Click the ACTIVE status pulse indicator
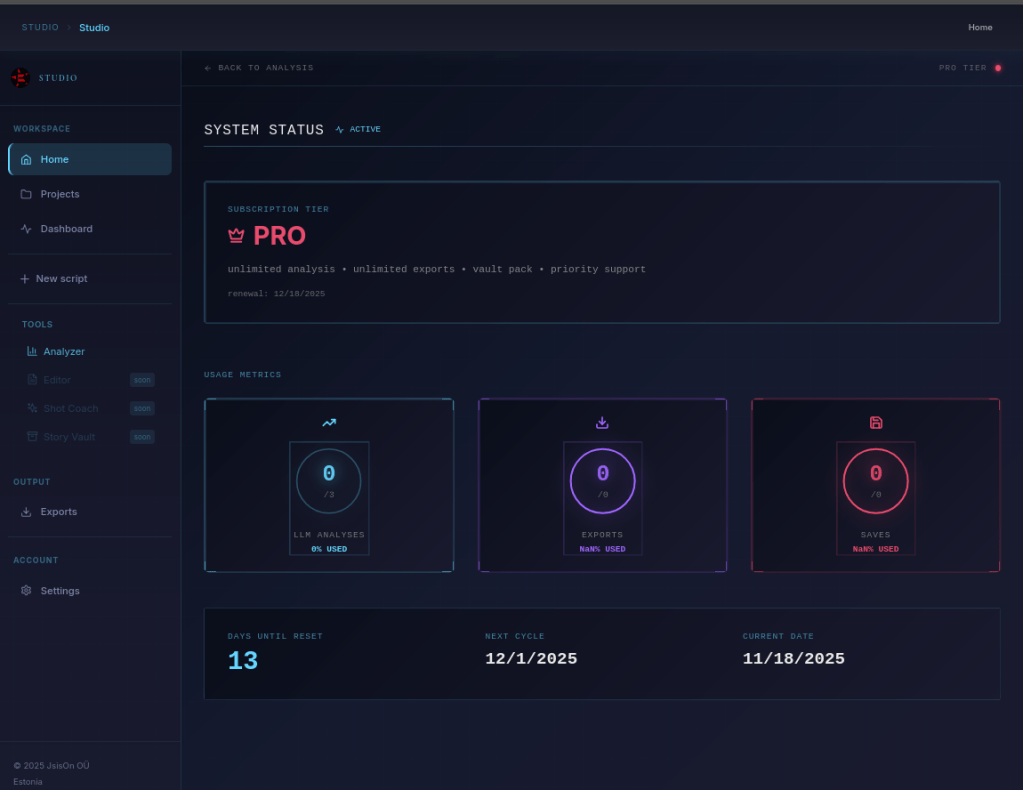The width and height of the screenshot is (1023, 790). click(341, 129)
